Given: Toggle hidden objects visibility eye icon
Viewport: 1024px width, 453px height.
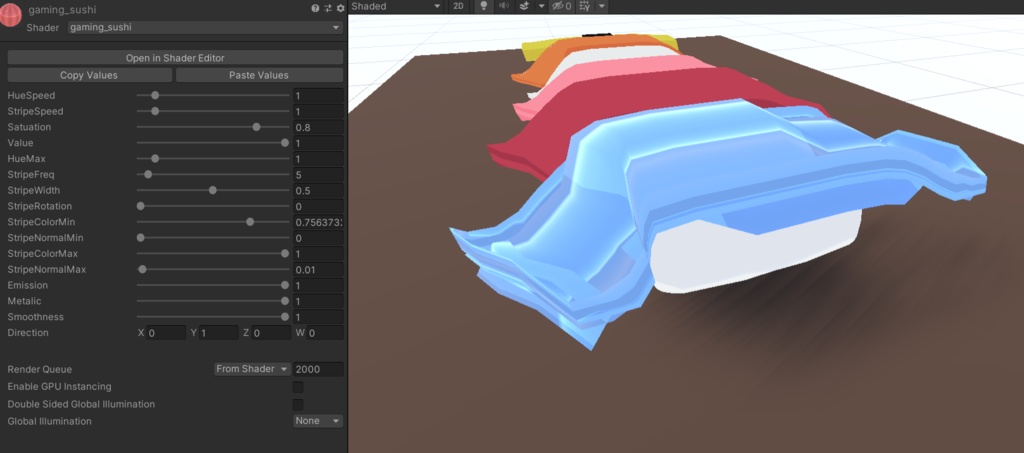Looking at the screenshot, I should click(561, 7).
